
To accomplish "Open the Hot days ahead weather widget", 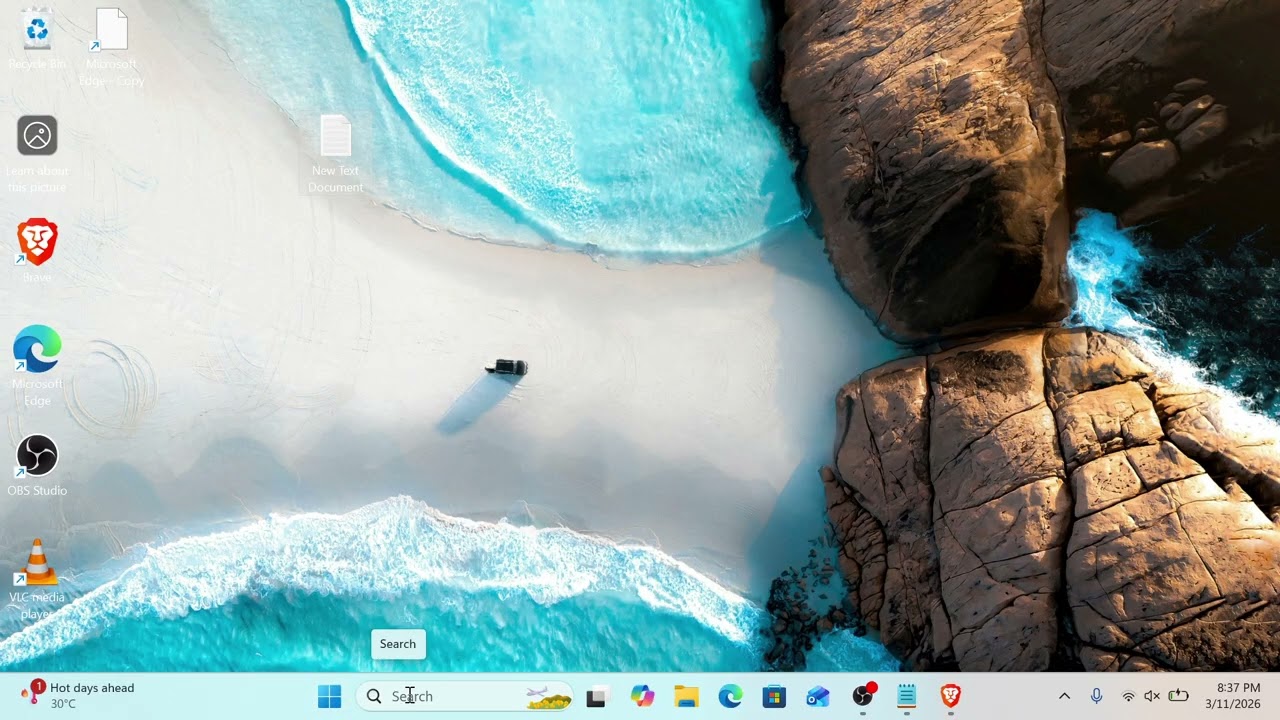I will click(x=78, y=696).
